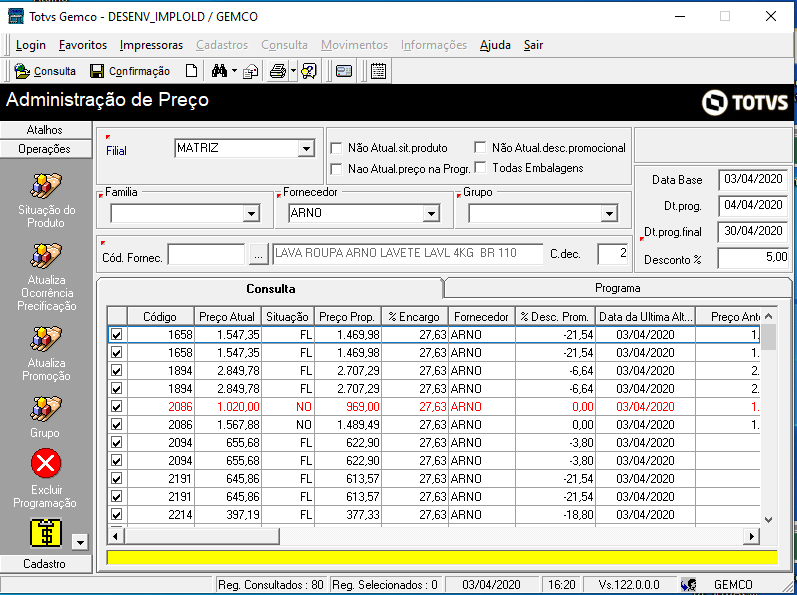
Task: Click the red Excluir Programação icon
Action: coord(46,463)
